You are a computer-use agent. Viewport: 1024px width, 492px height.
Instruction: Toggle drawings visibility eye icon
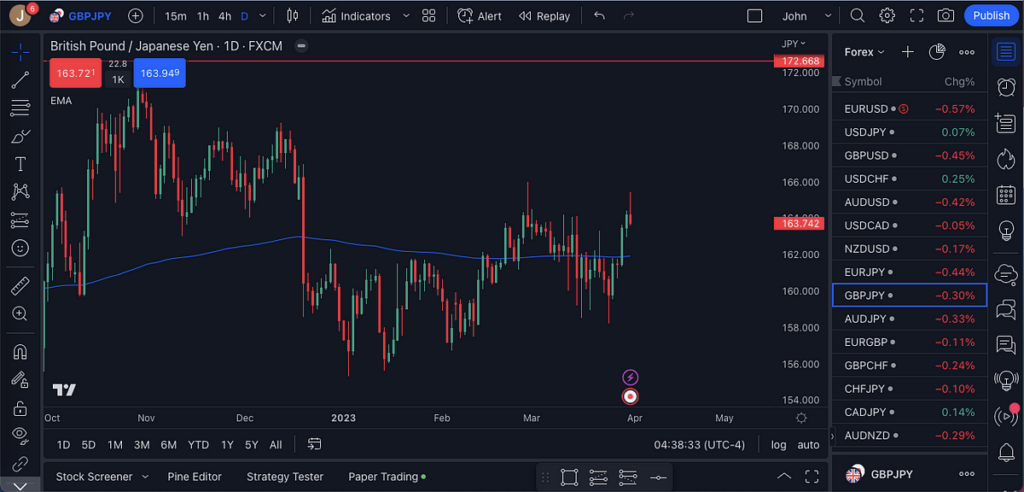pos(20,434)
